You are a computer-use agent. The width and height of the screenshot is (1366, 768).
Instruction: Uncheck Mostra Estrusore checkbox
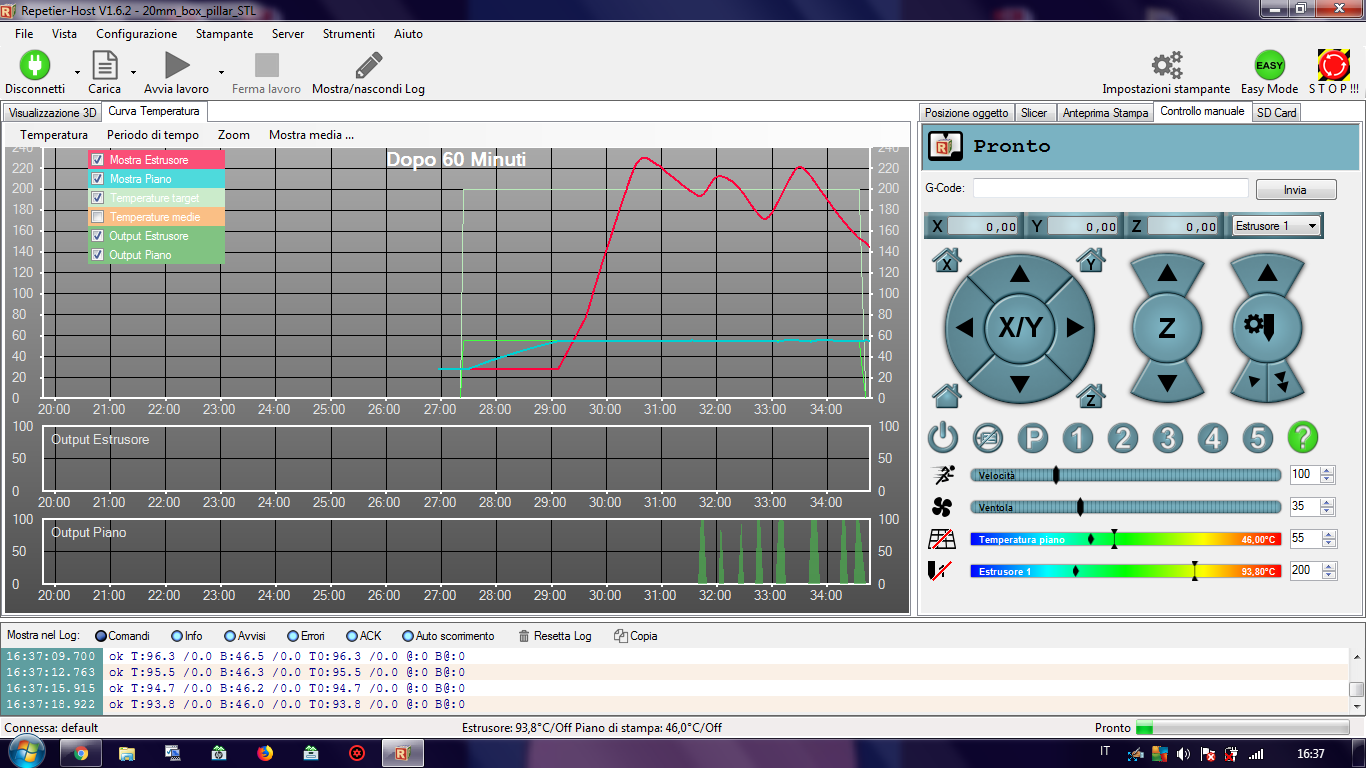click(x=98, y=160)
